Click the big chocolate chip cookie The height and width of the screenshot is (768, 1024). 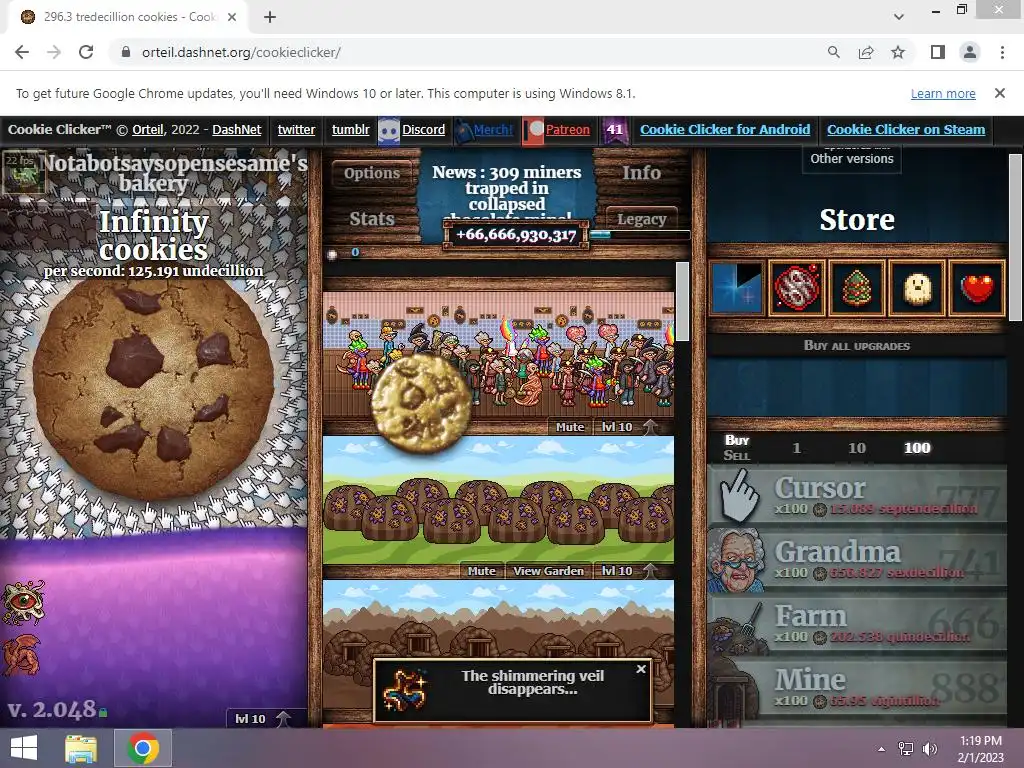click(x=153, y=390)
